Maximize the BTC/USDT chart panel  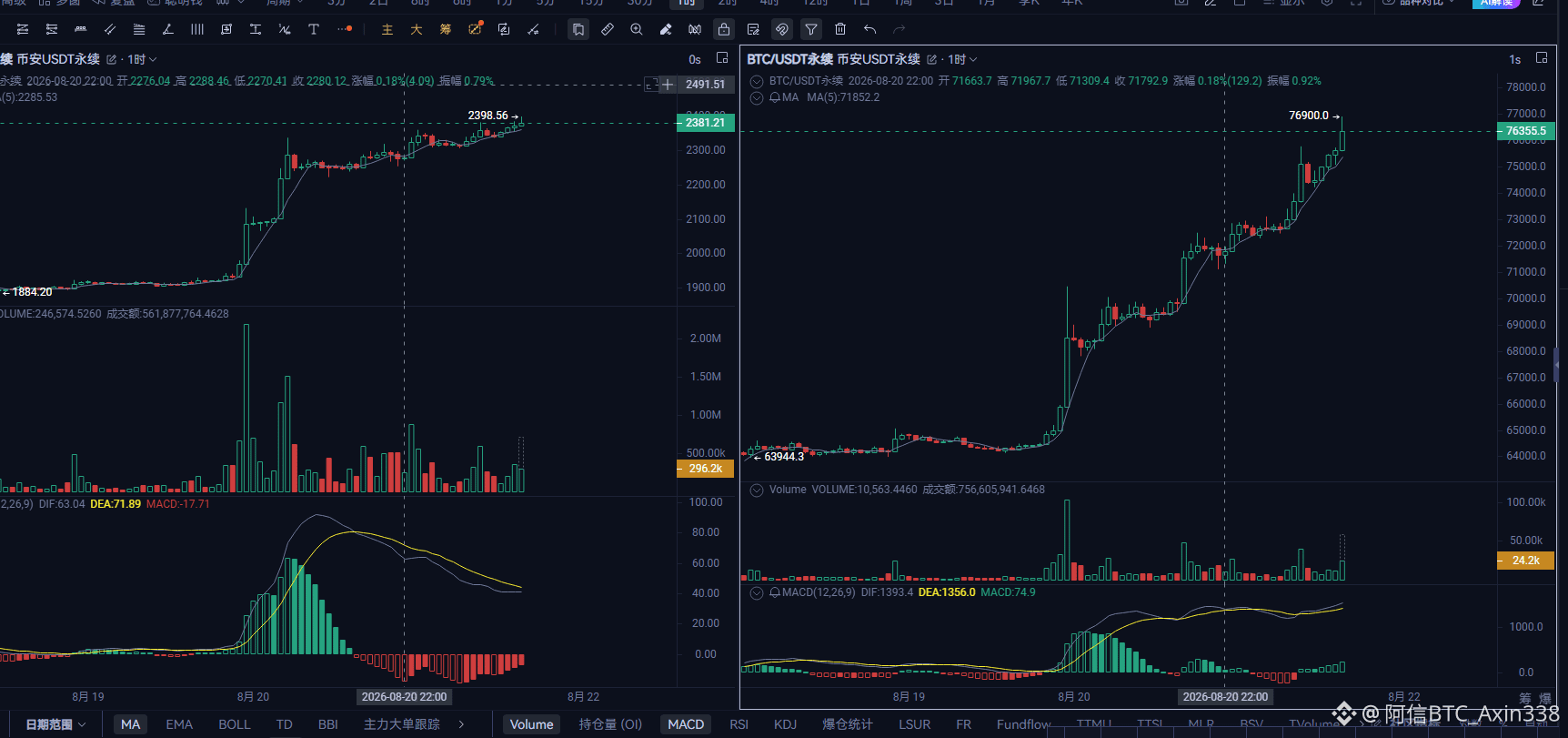coord(1542,58)
